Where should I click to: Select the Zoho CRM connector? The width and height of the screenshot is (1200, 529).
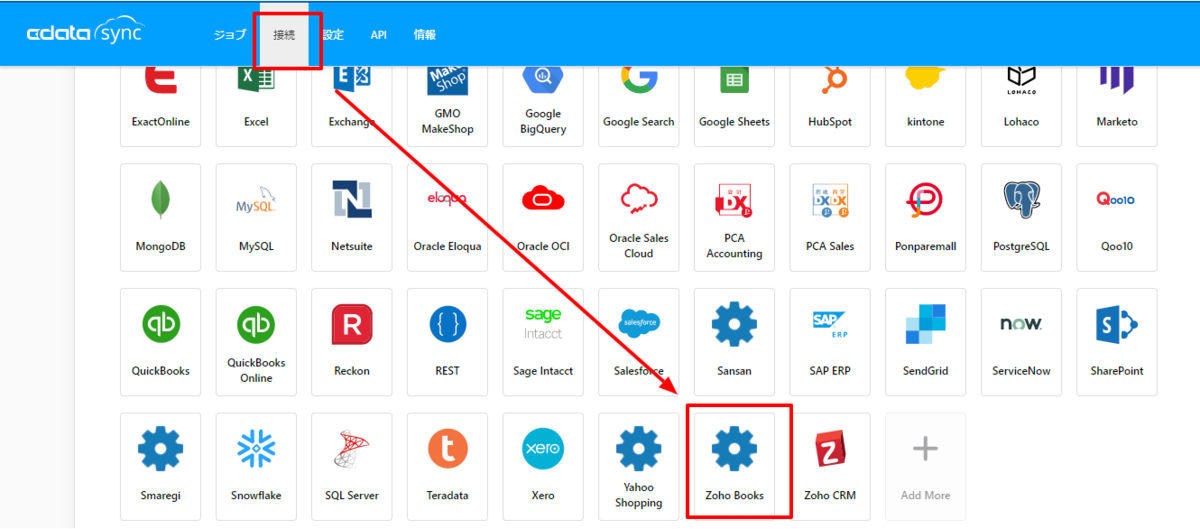click(x=830, y=466)
